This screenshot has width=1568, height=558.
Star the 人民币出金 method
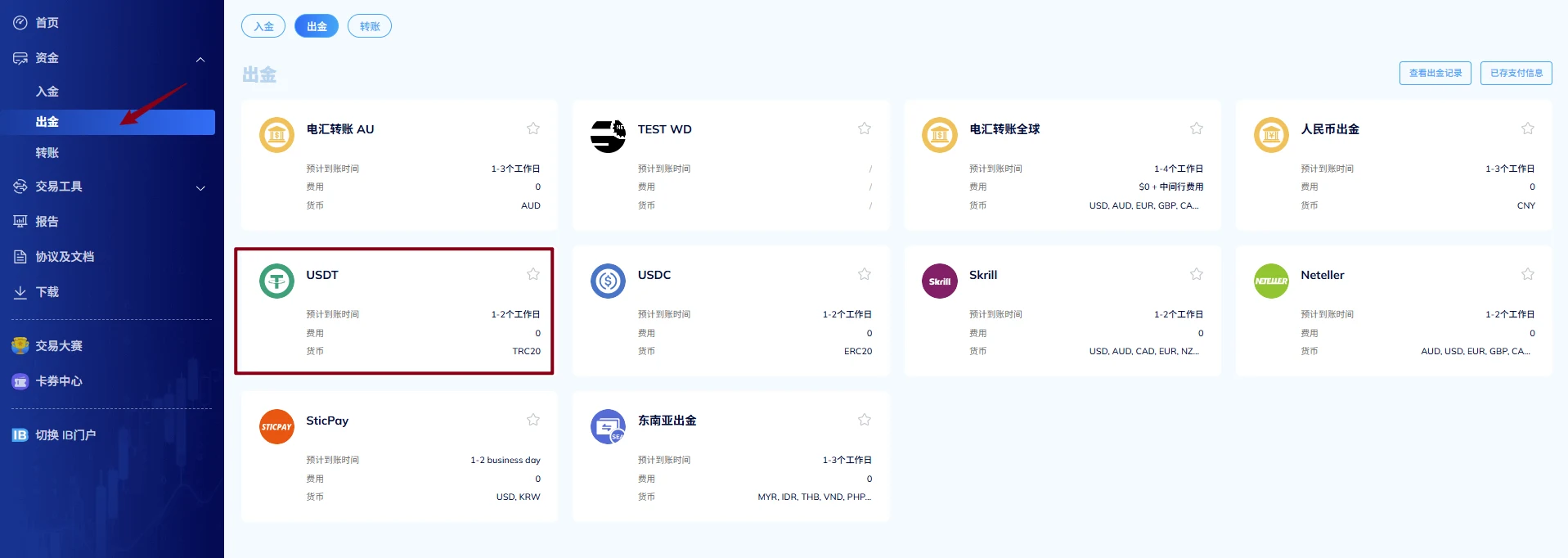(x=1528, y=128)
